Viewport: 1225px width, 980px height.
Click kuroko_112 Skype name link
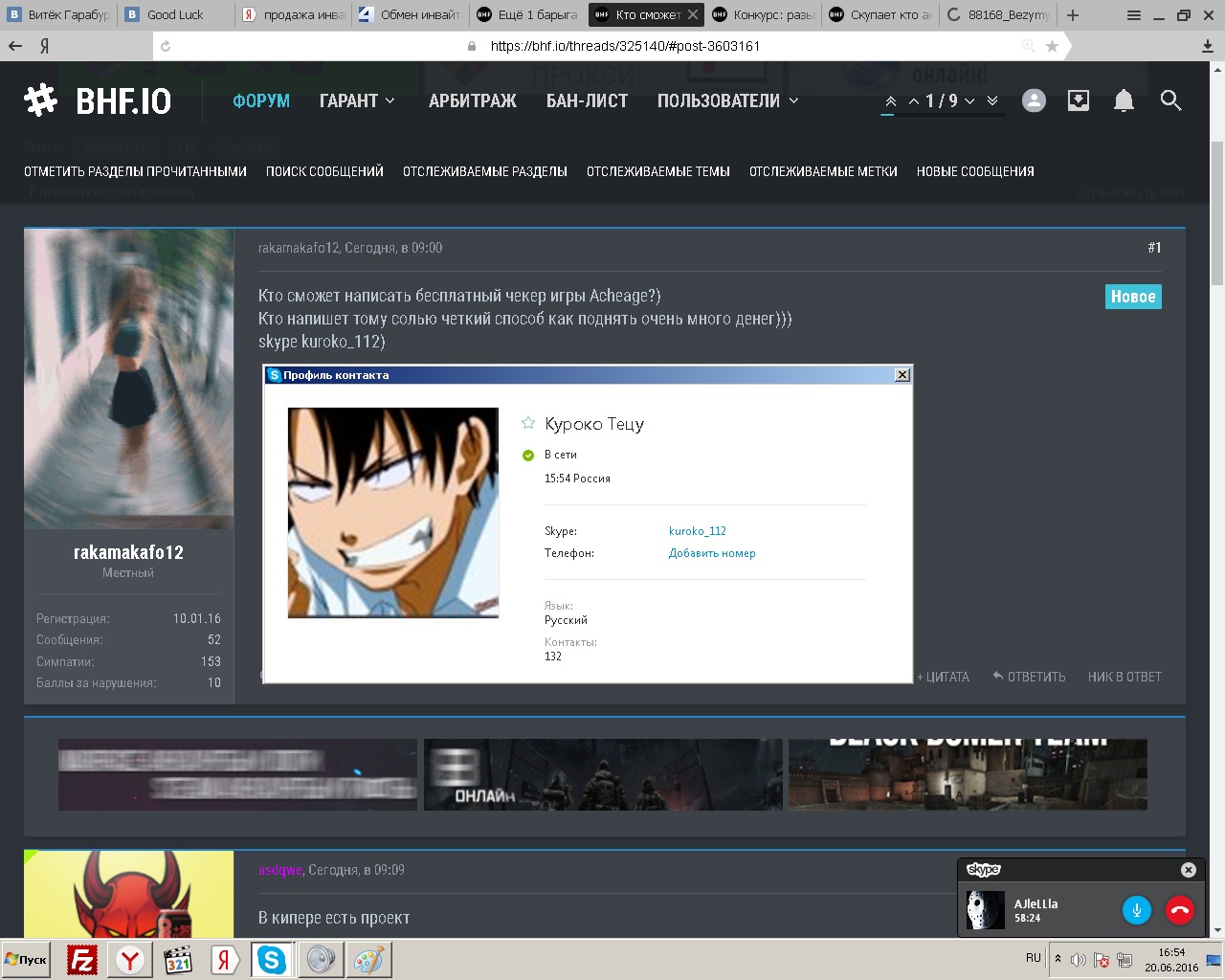(x=698, y=531)
